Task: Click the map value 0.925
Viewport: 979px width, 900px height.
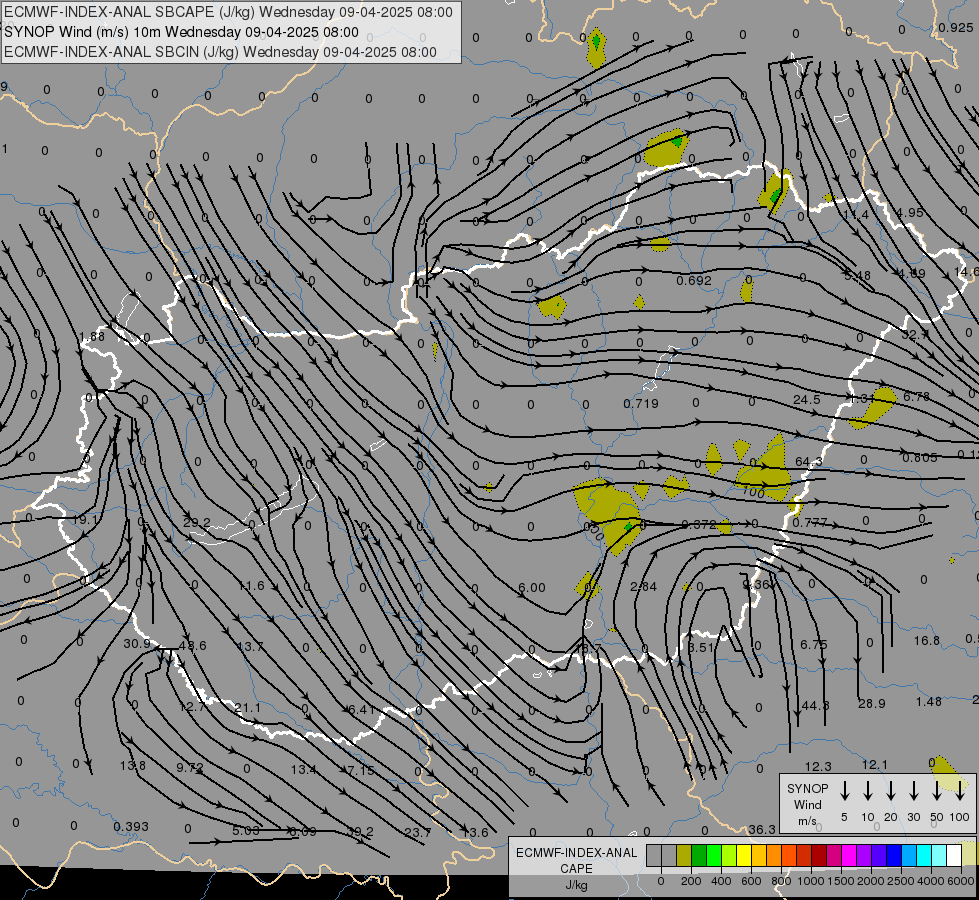Action: tap(955, 27)
